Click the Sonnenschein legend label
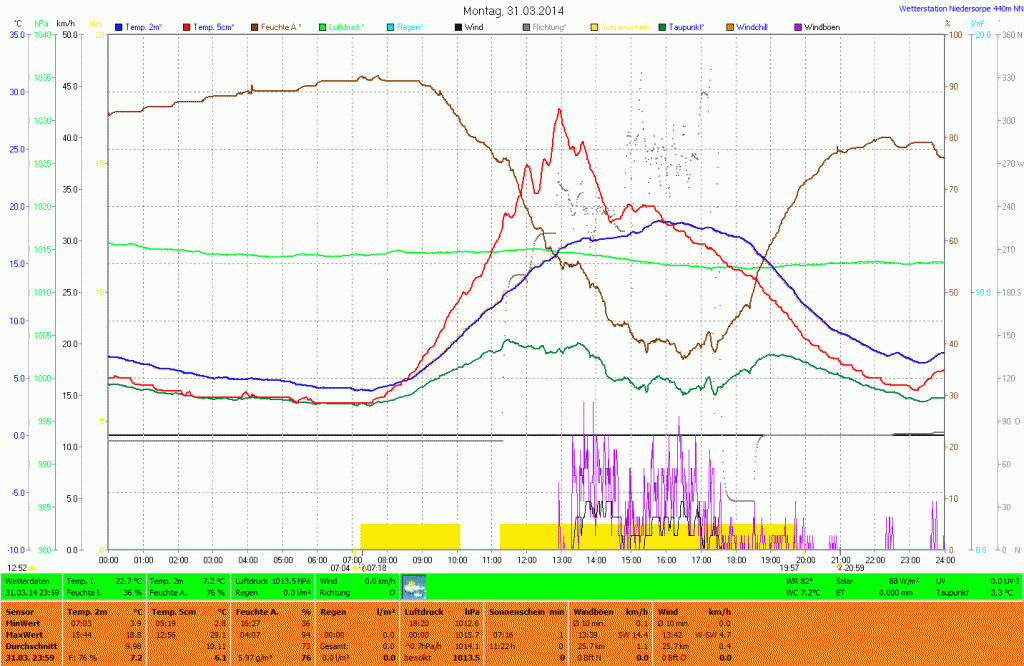 click(x=624, y=26)
